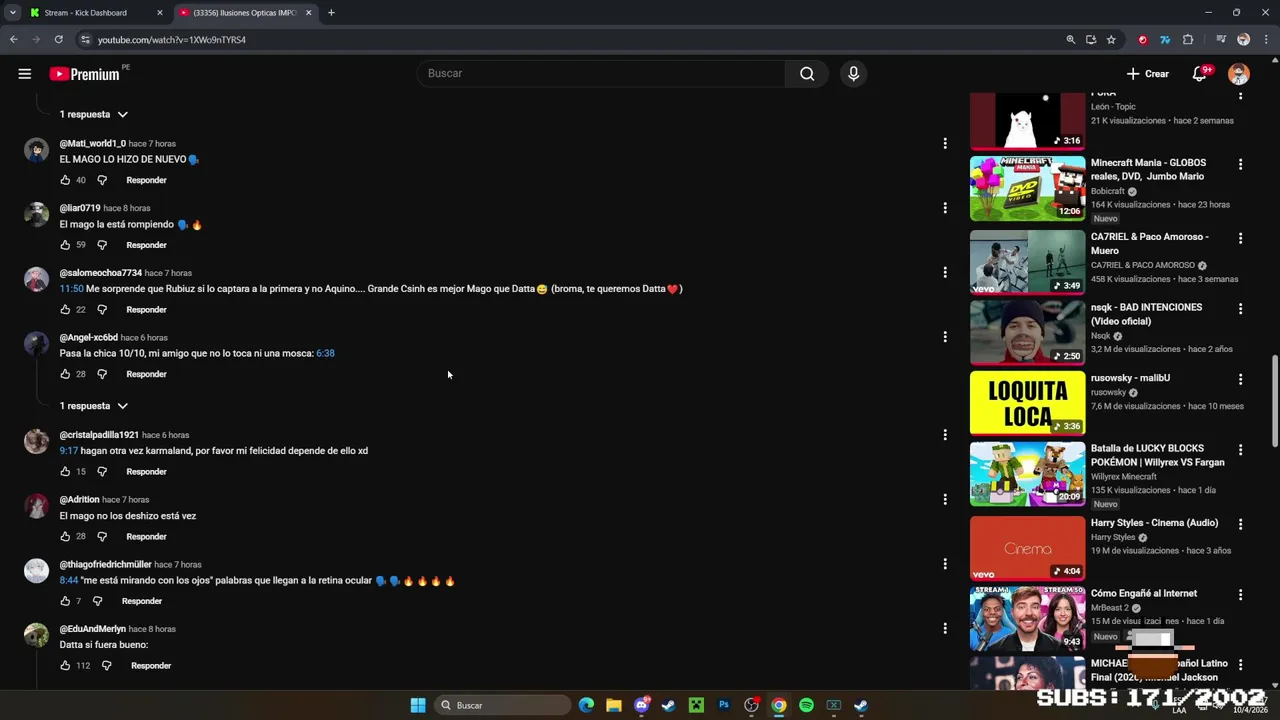Jump to timestamp 6:38 in comment
Screen dimensions: 1280x720
tap(325, 353)
